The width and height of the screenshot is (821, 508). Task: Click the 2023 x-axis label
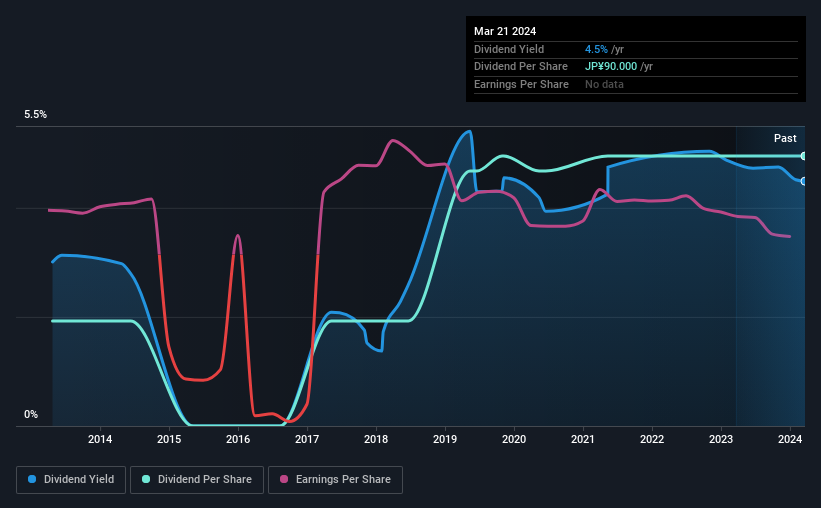point(721,439)
